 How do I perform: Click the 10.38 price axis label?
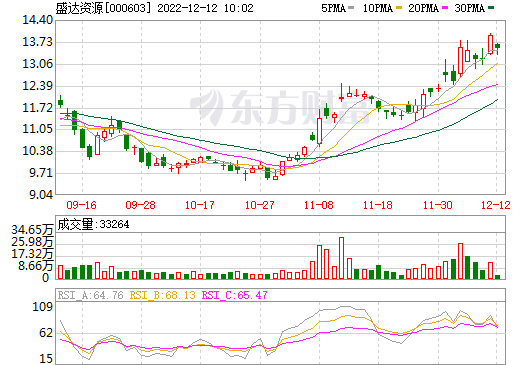pyautogui.click(x=37, y=151)
